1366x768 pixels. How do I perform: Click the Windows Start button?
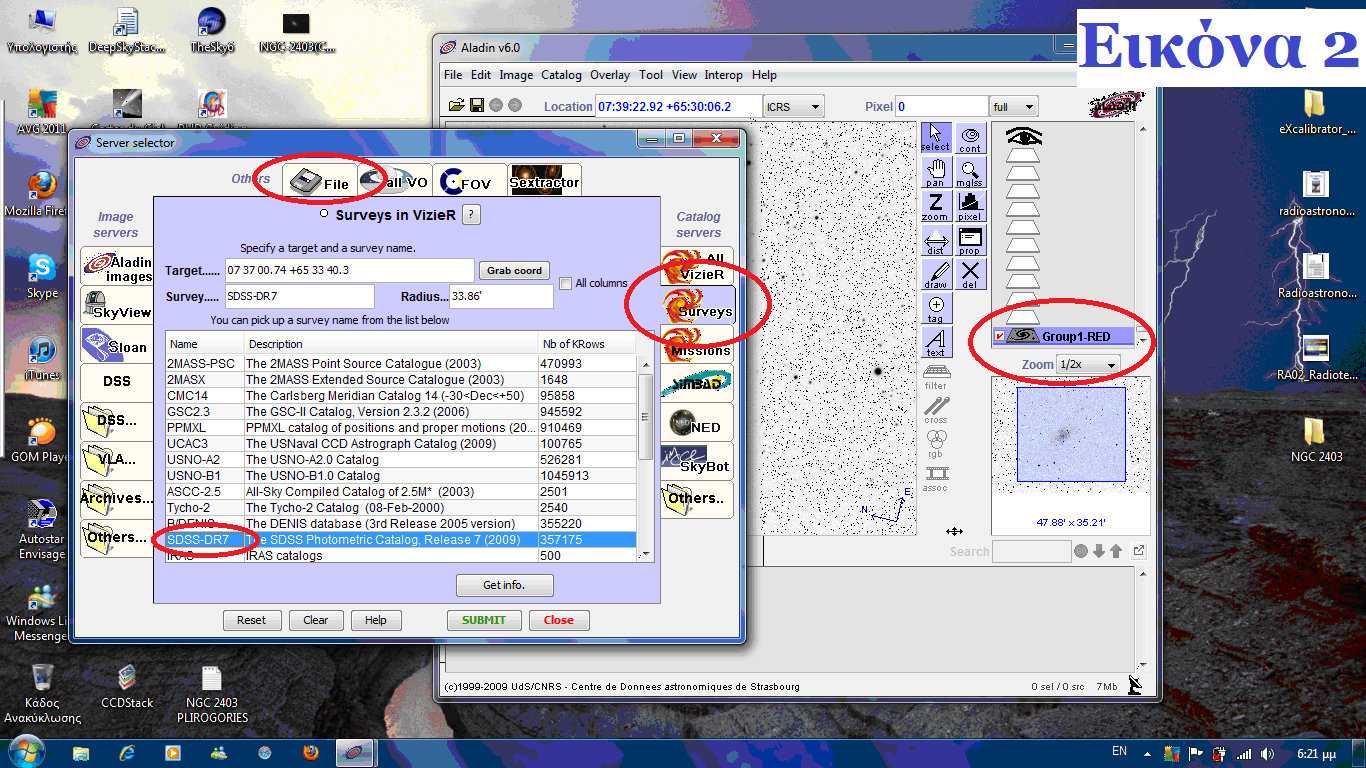25,751
